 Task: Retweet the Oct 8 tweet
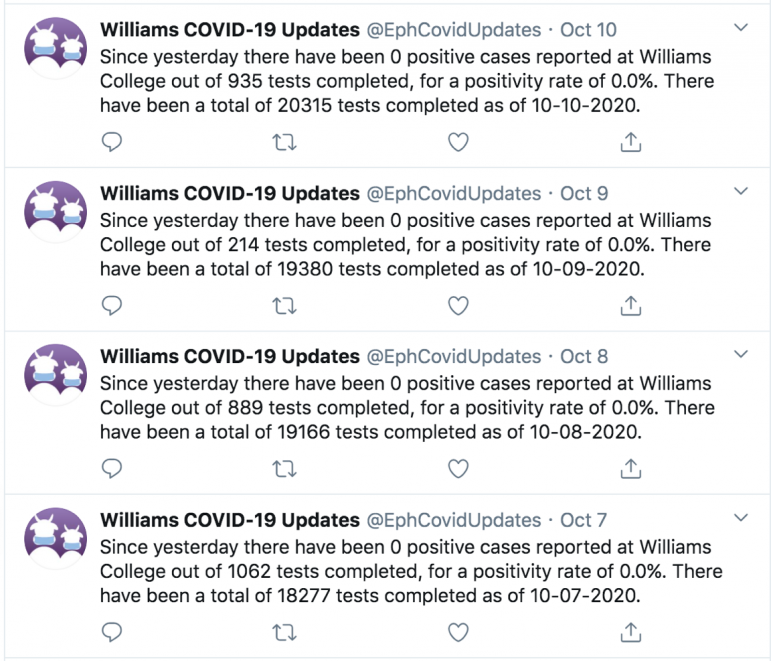click(285, 469)
